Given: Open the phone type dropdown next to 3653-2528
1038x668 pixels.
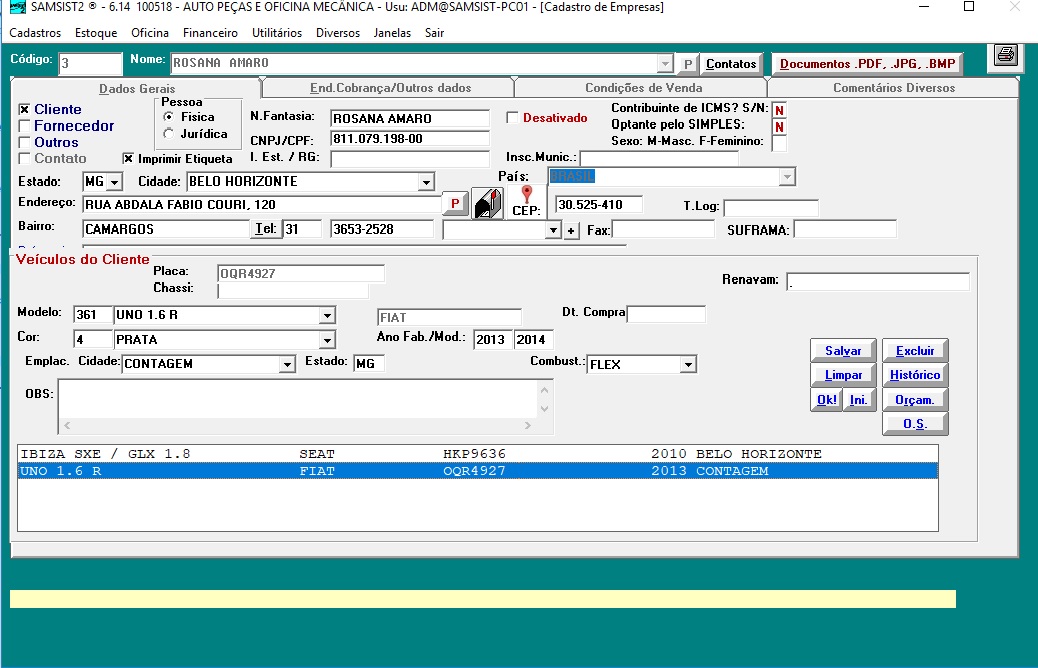Looking at the screenshot, I should pyautogui.click(x=553, y=230).
